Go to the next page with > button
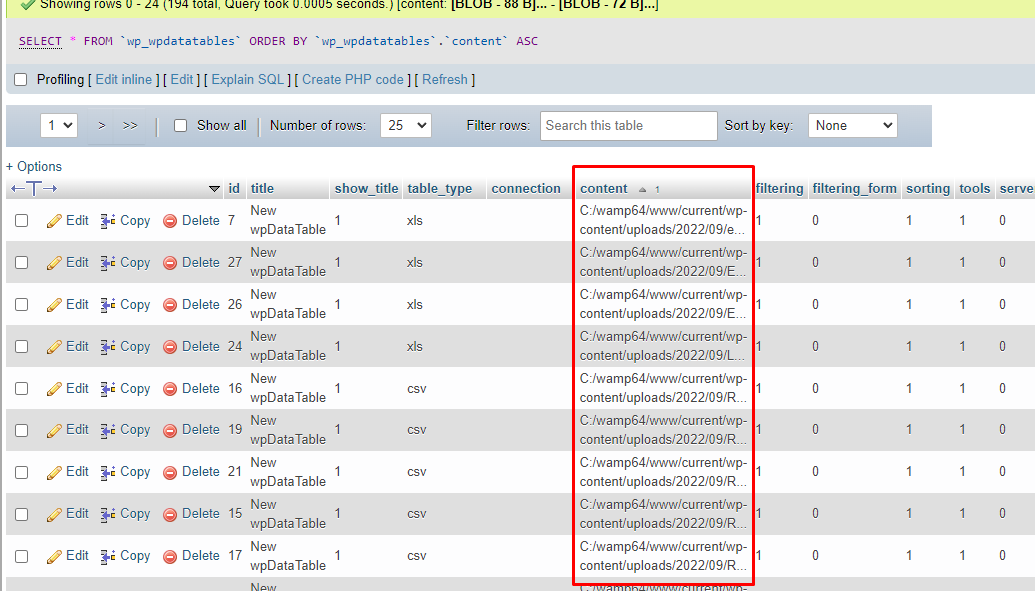The height and width of the screenshot is (591, 1035). (x=102, y=125)
